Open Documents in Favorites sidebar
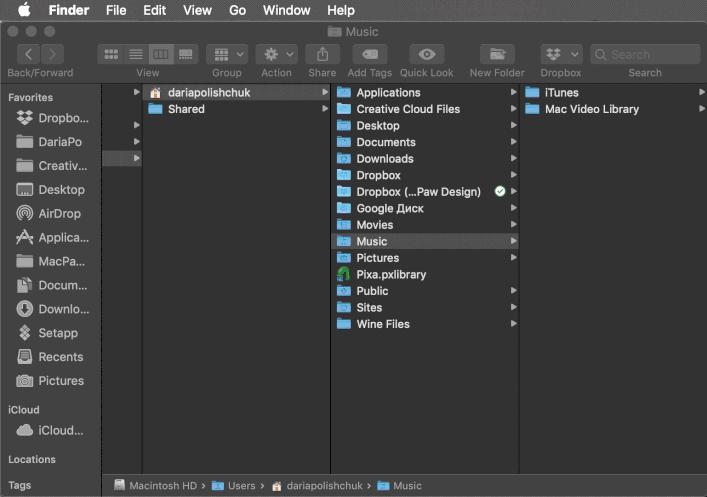 [51, 285]
